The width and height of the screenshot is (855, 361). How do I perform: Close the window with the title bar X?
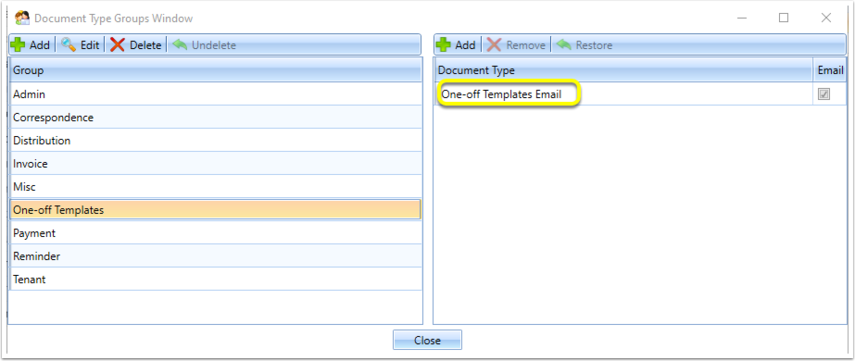coord(826,18)
